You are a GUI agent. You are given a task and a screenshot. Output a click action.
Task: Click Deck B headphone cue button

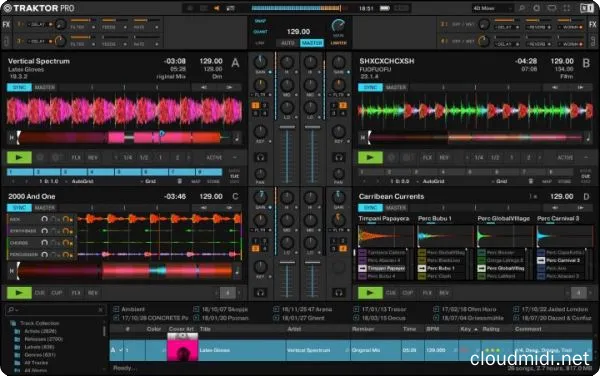point(339,157)
